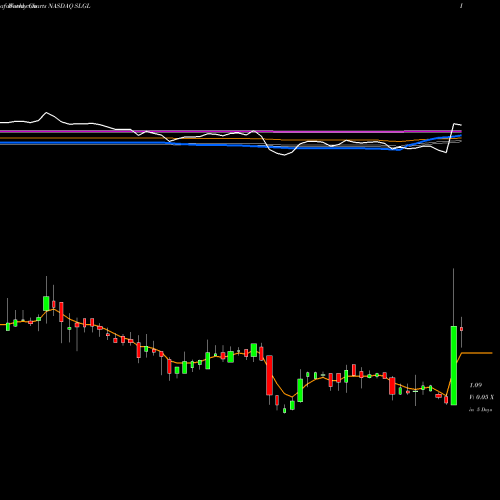Select the large red candlestick mid-chart
500x500 pixels.
coord(269,375)
